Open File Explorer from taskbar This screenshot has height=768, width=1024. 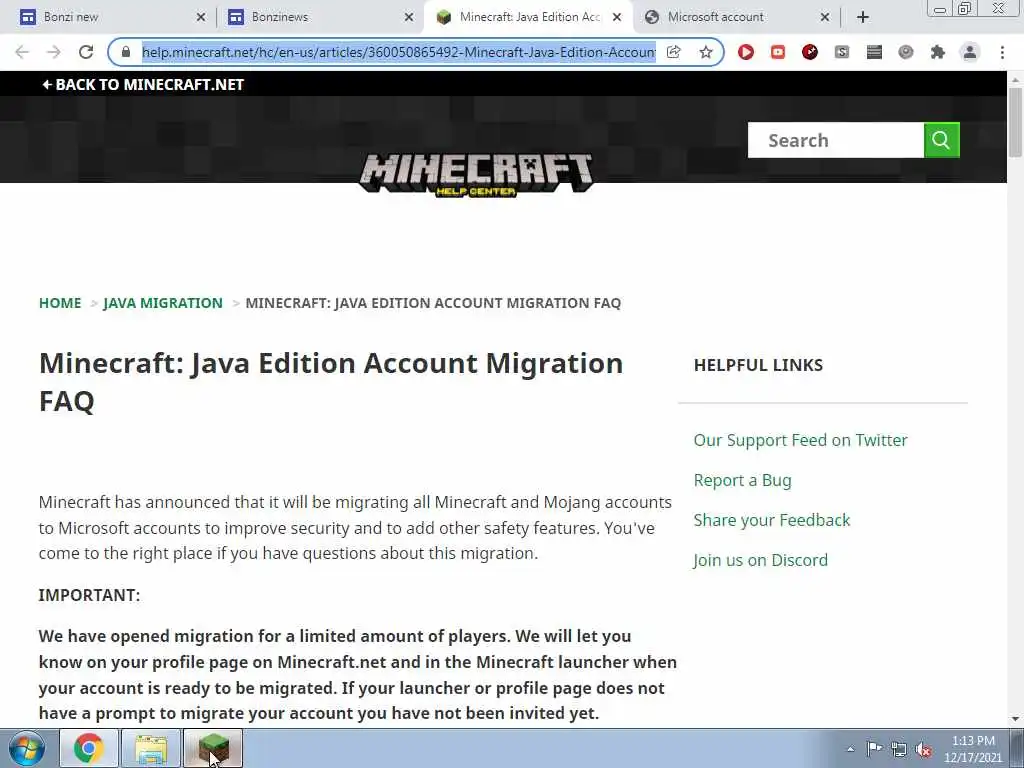[x=151, y=748]
